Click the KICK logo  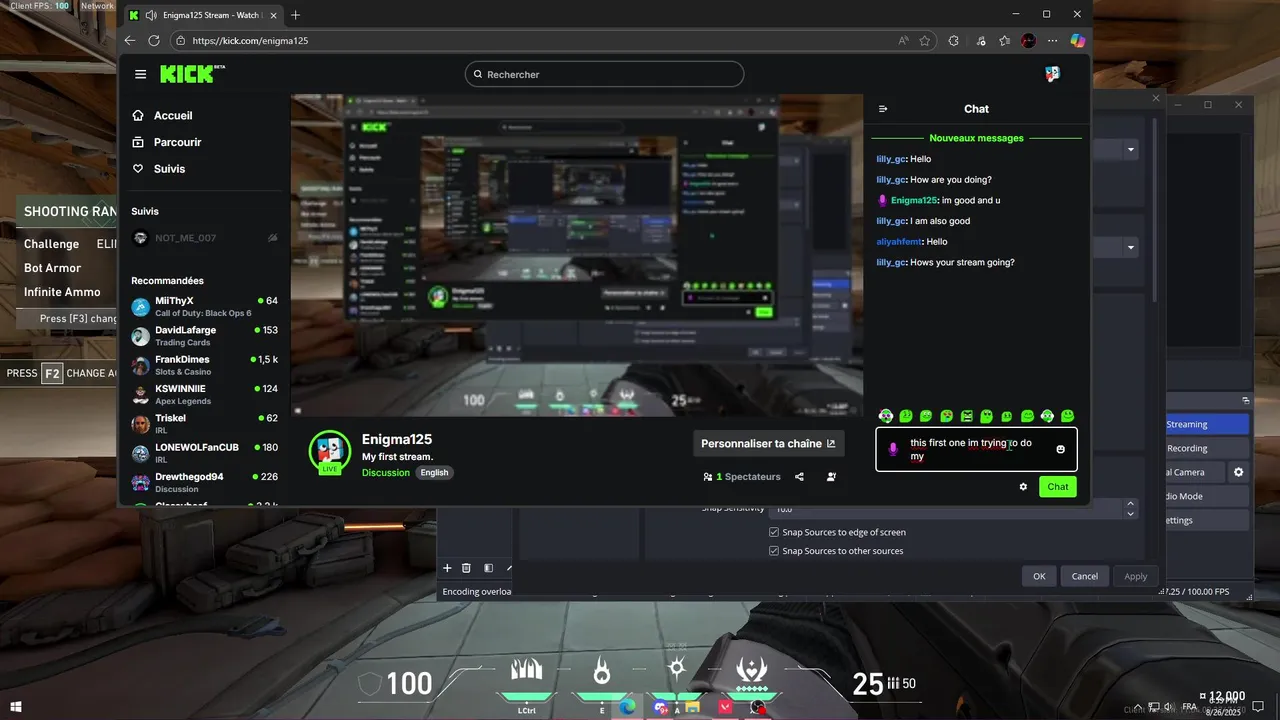pyautogui.click(x=188, y=74)
